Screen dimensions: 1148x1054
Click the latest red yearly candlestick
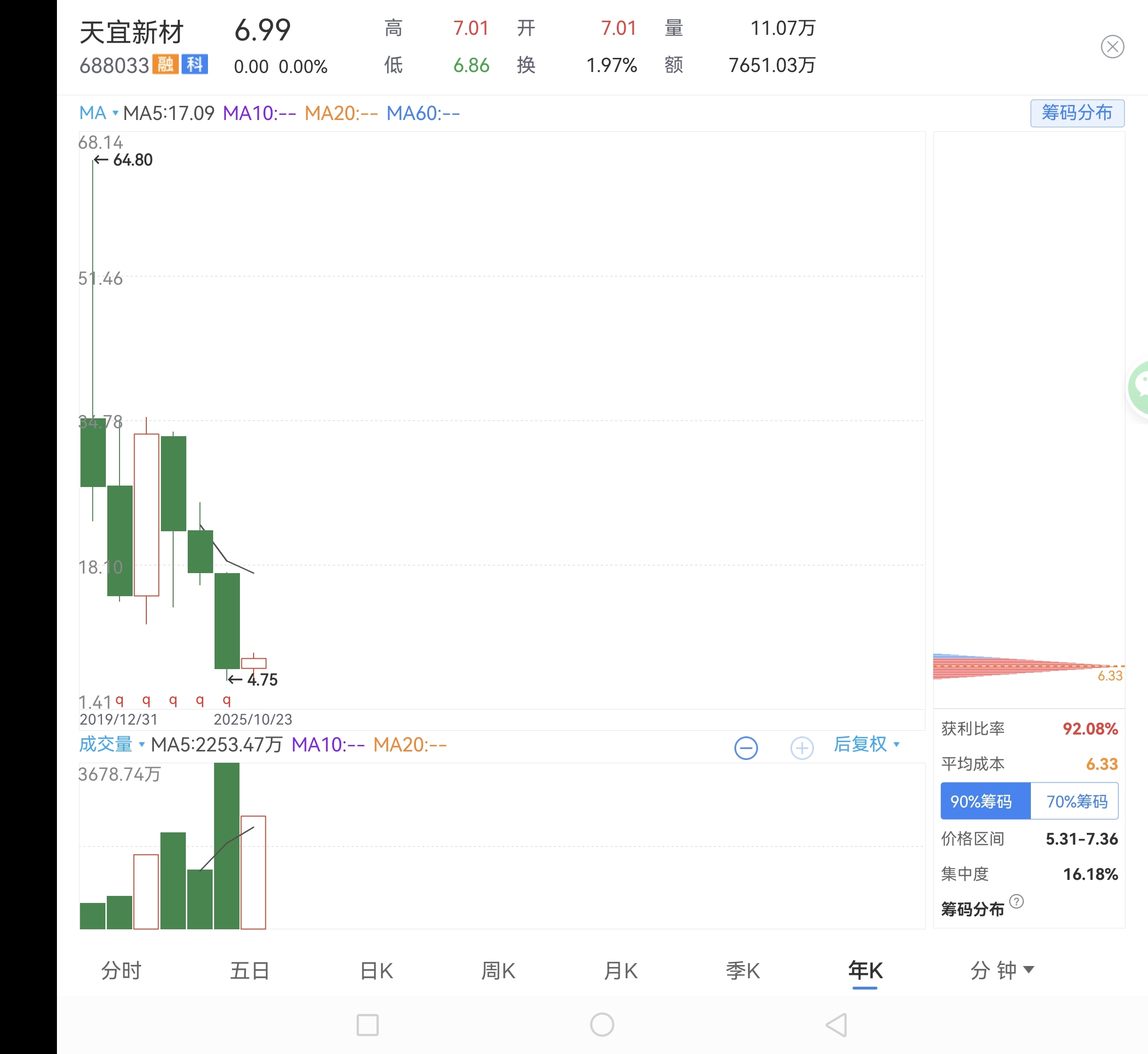point(254,663)
